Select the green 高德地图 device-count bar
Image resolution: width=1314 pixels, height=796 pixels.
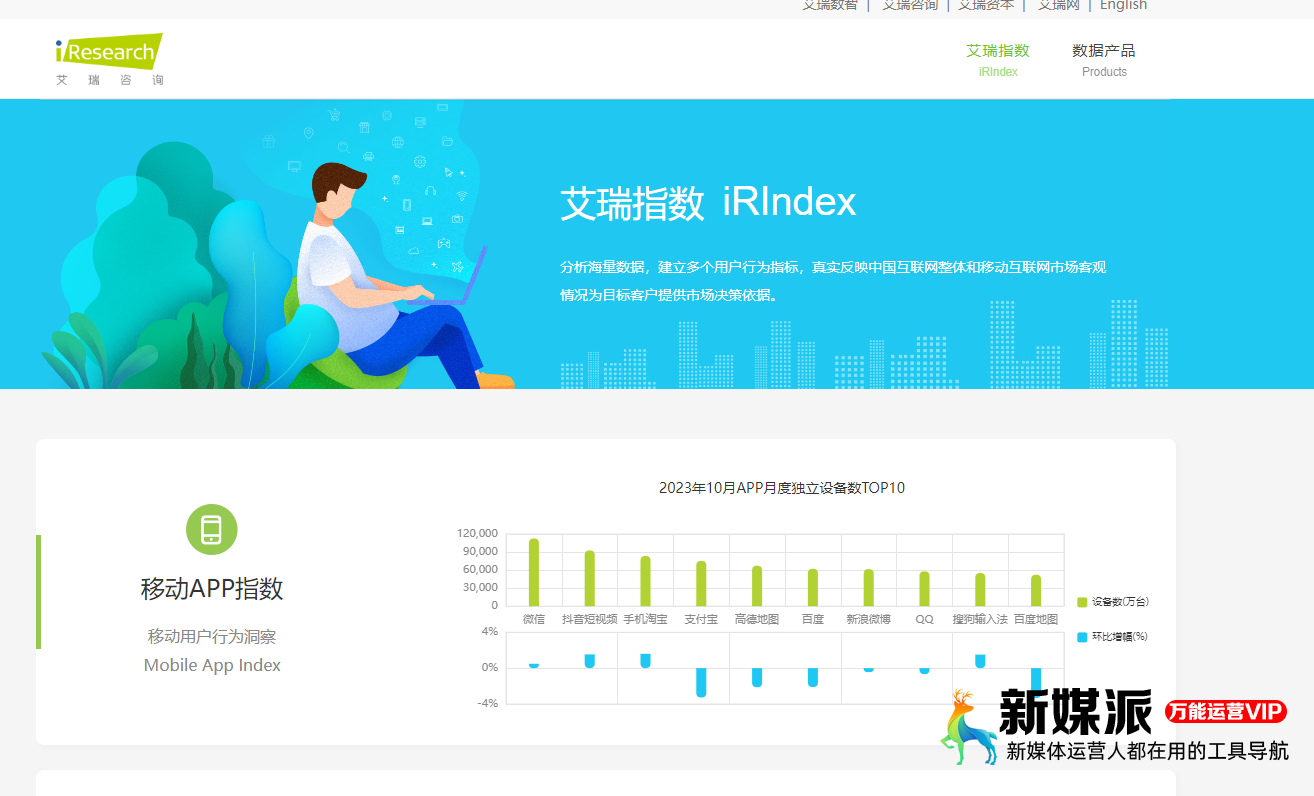coord(757,586)
